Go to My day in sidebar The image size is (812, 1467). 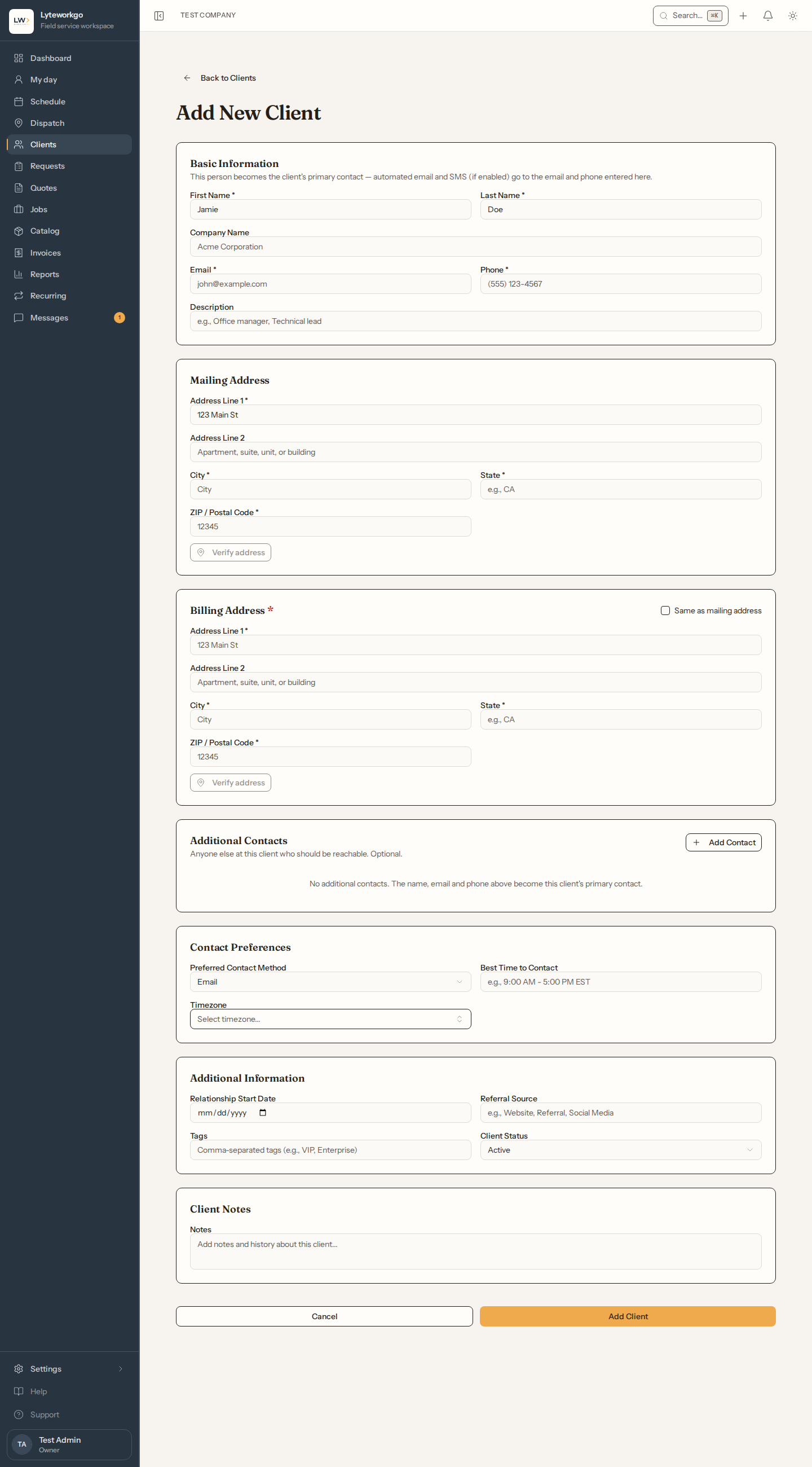[x=69, y=80]
